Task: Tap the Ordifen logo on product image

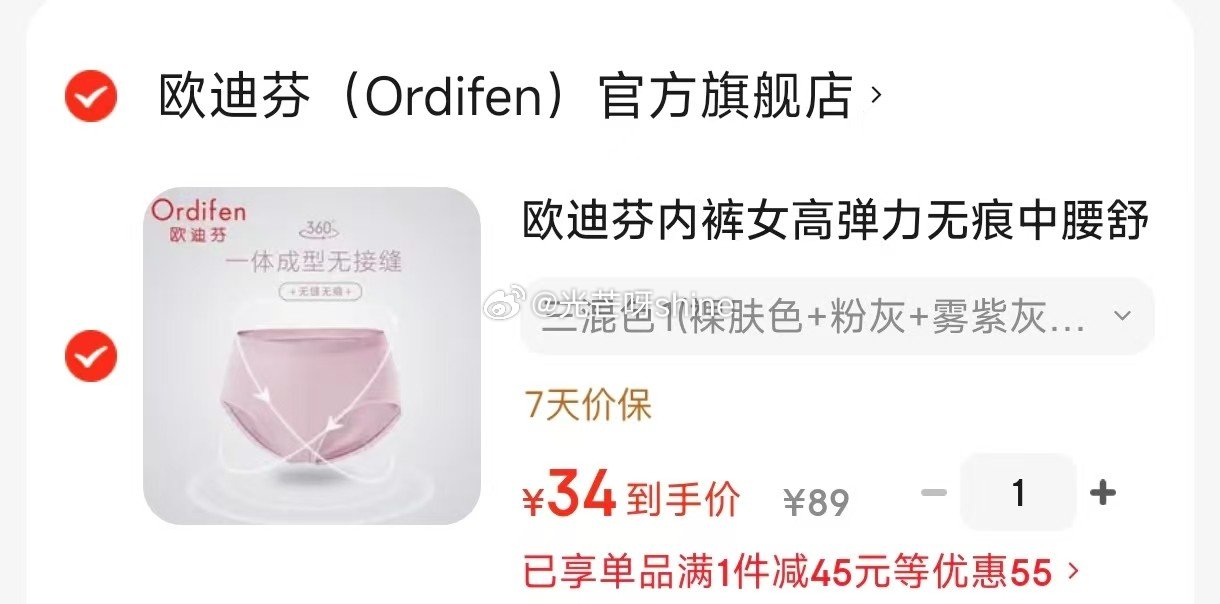Action: coord(198,221)
